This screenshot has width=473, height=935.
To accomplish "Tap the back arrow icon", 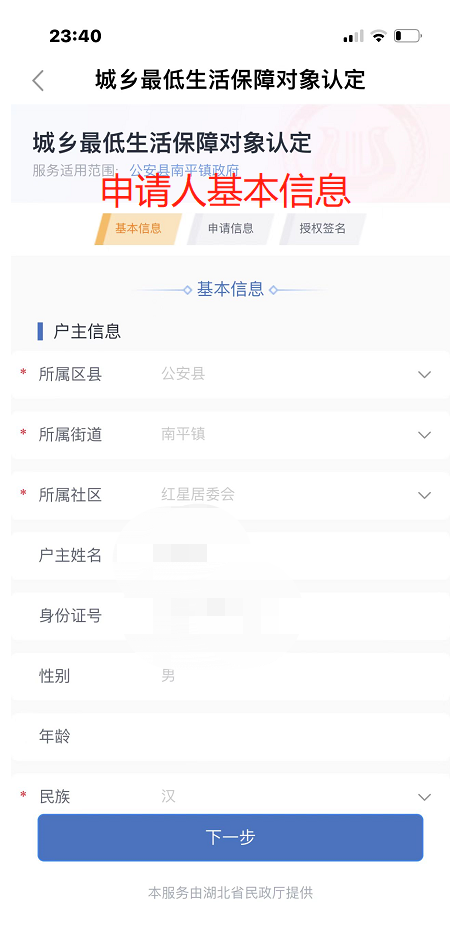I will click(x=38, y=81).
